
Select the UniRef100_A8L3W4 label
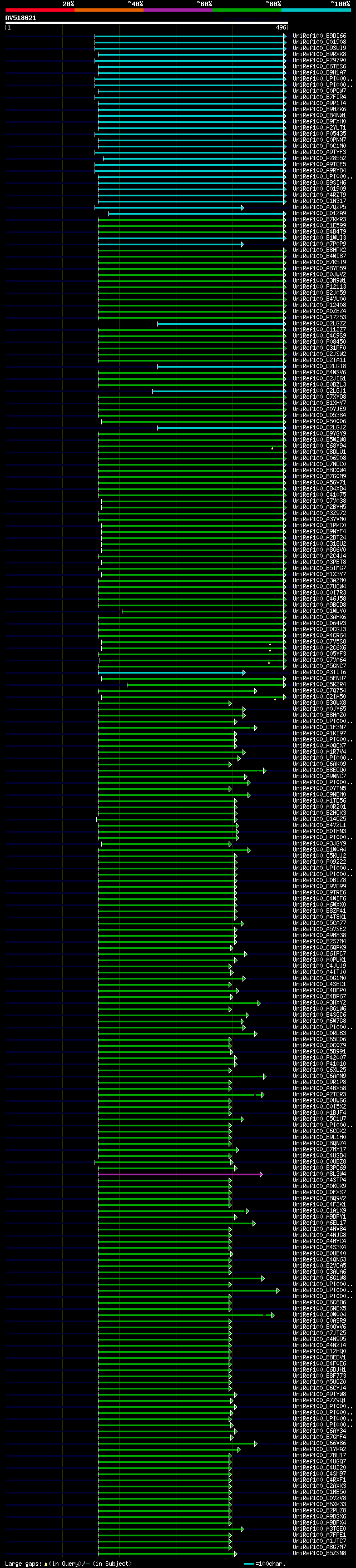click(319, 1174)
